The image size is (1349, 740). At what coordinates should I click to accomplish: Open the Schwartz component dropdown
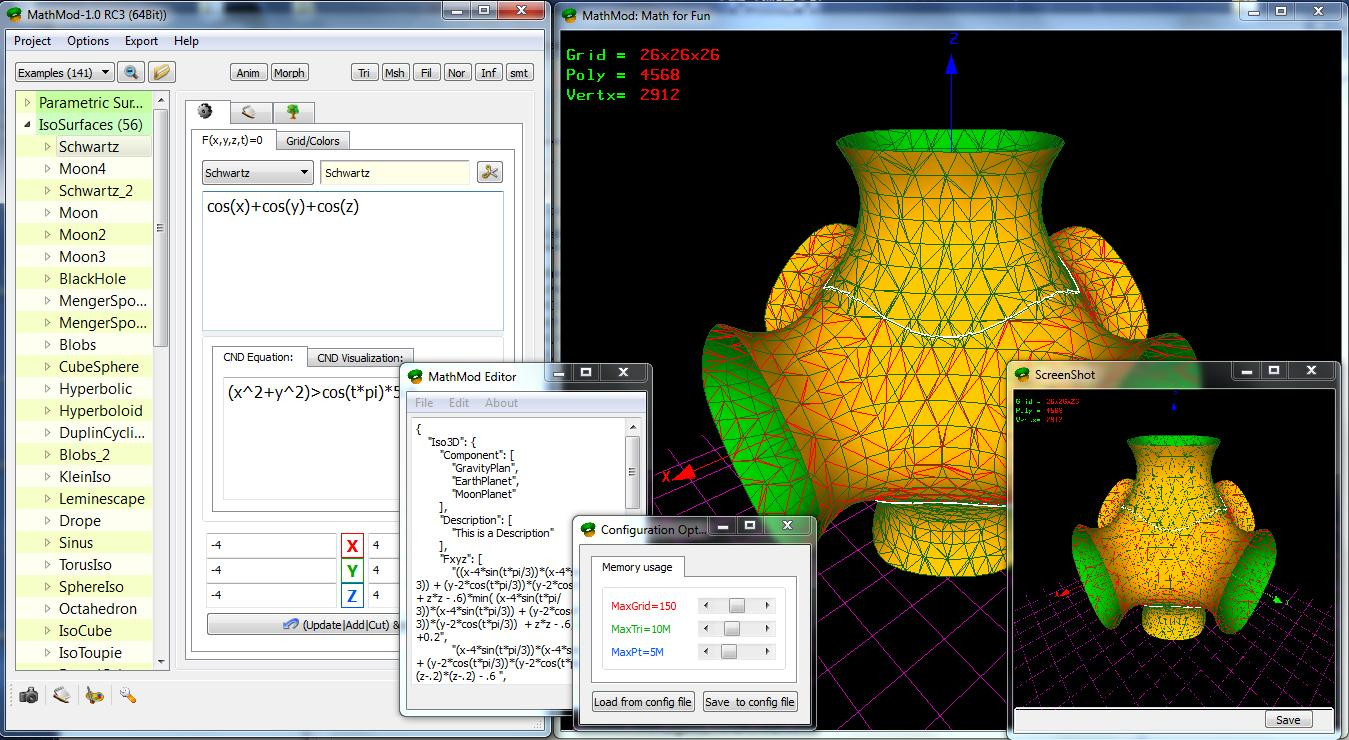[x=257, y=172]
